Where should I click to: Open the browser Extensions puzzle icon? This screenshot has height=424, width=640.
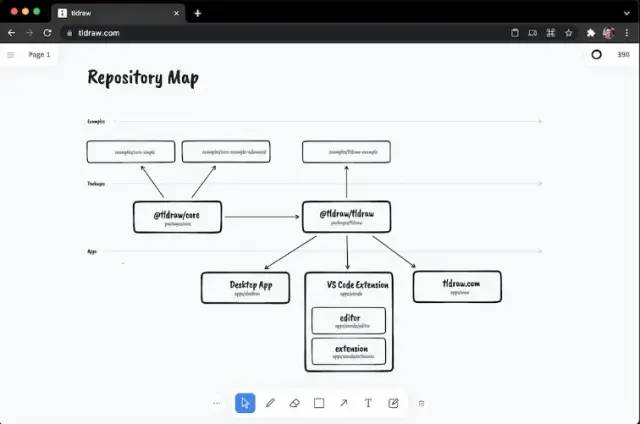point(591,33)
